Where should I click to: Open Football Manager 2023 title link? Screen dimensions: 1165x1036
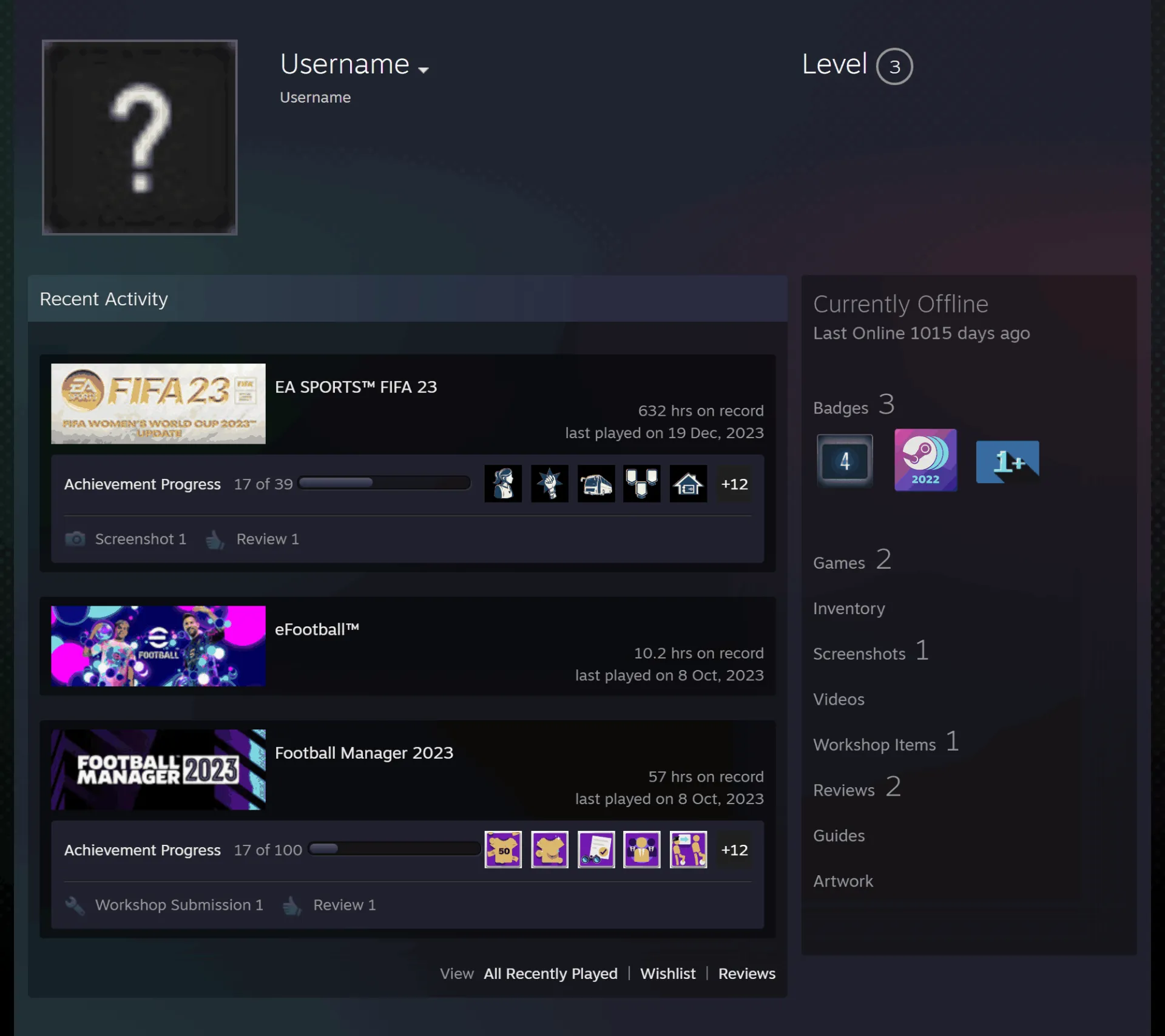point(364,753)
